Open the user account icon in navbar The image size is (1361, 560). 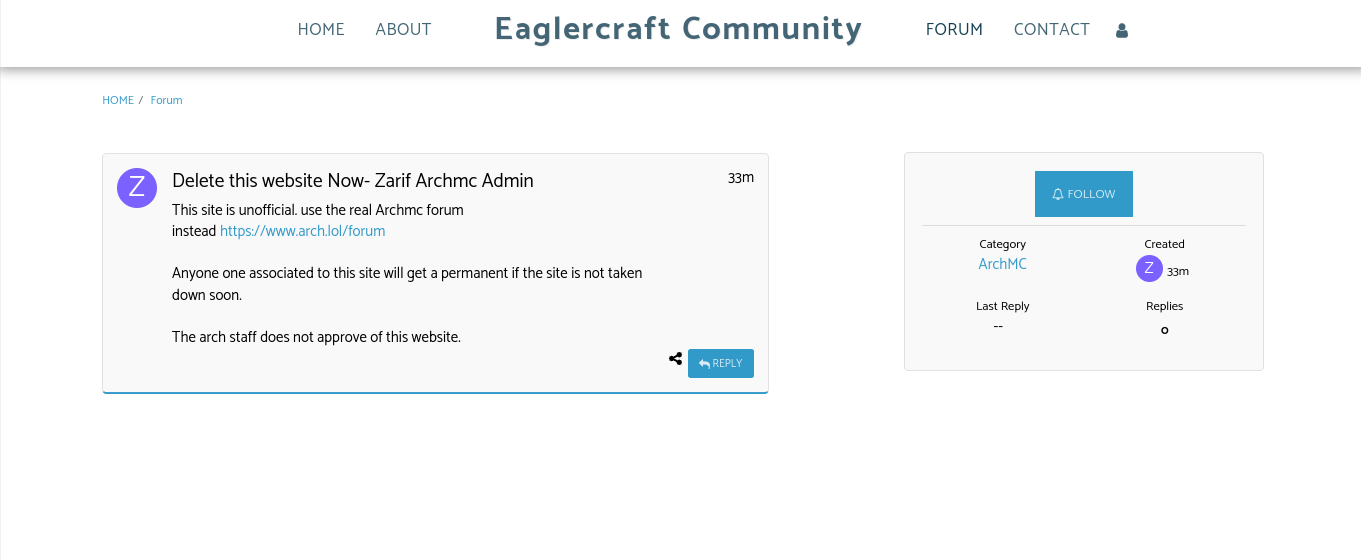(1121, 31)
